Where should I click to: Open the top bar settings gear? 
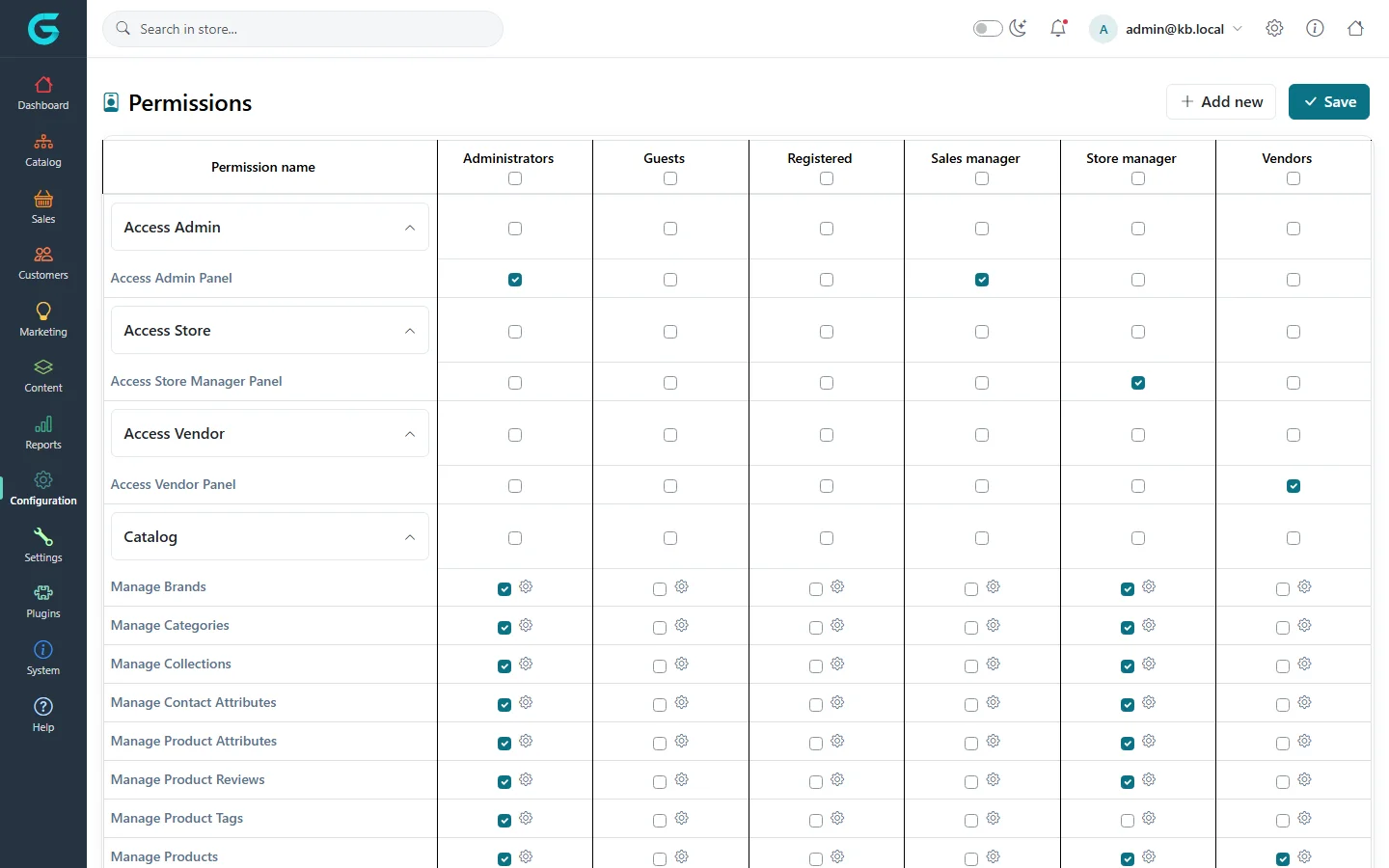click(1274, 29)
